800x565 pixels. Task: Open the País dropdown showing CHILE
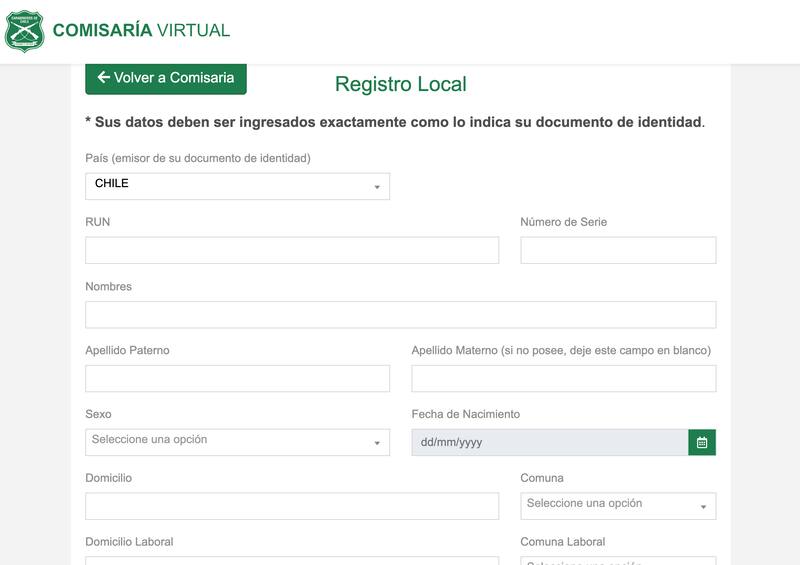237,186
